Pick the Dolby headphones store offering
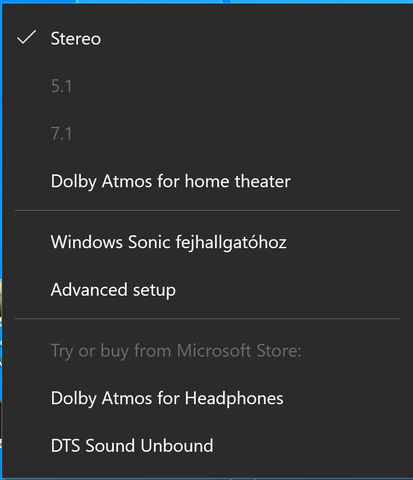This screenshot has height=480, width=413. pos(207,398)
